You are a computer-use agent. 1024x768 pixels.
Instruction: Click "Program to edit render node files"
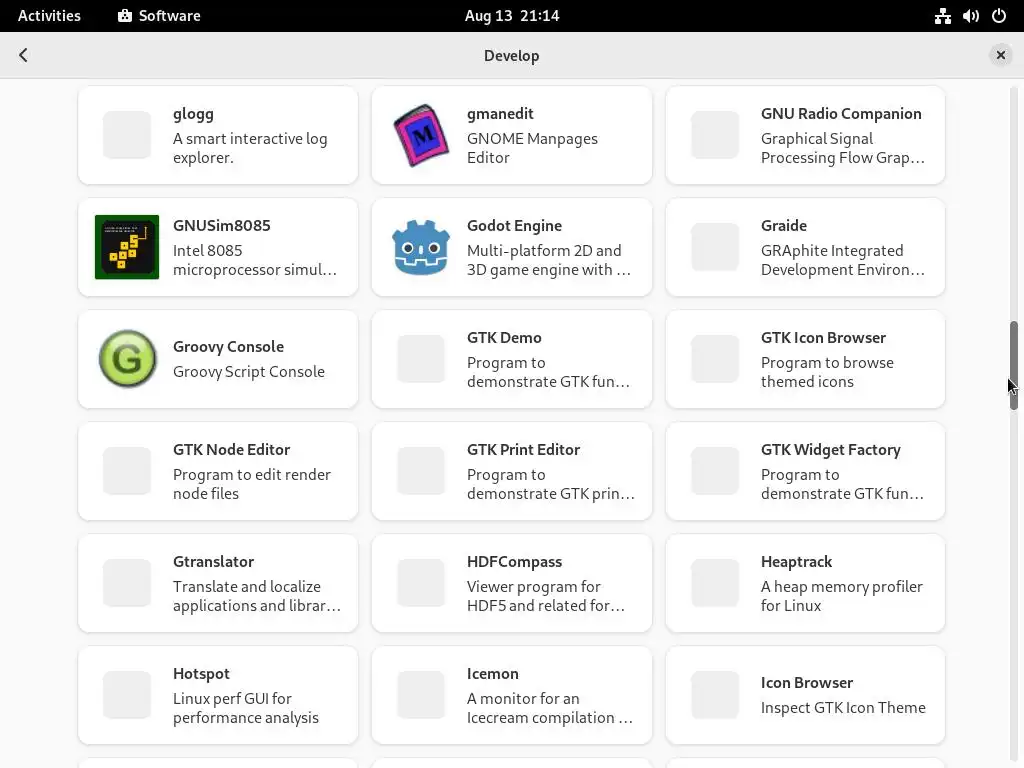pos(251,484)
